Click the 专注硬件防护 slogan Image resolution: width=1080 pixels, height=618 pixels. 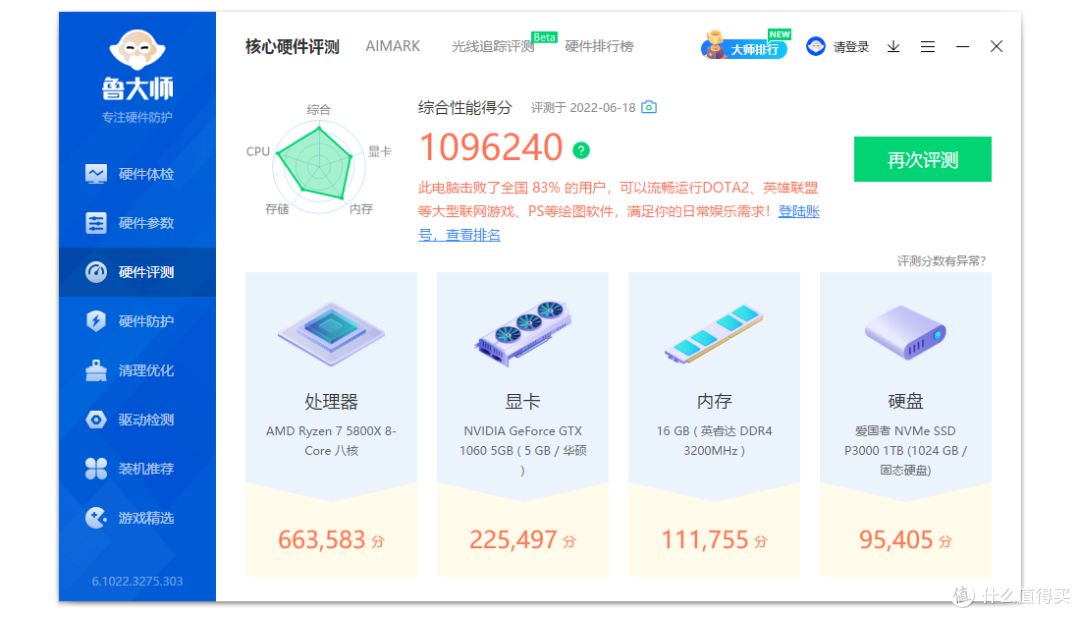click(137, 117)
